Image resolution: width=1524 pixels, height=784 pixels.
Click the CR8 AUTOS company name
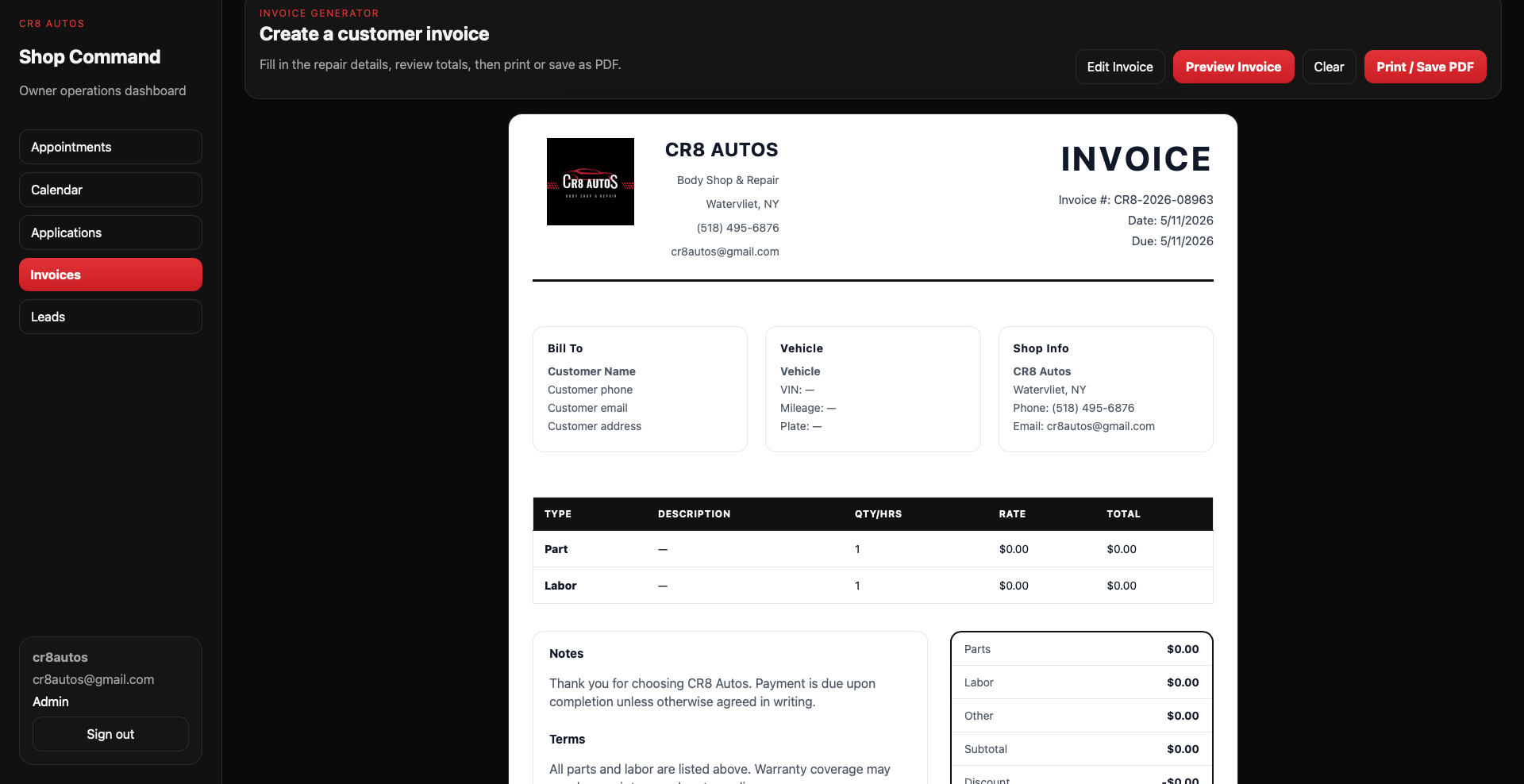(x=722, y=150)
